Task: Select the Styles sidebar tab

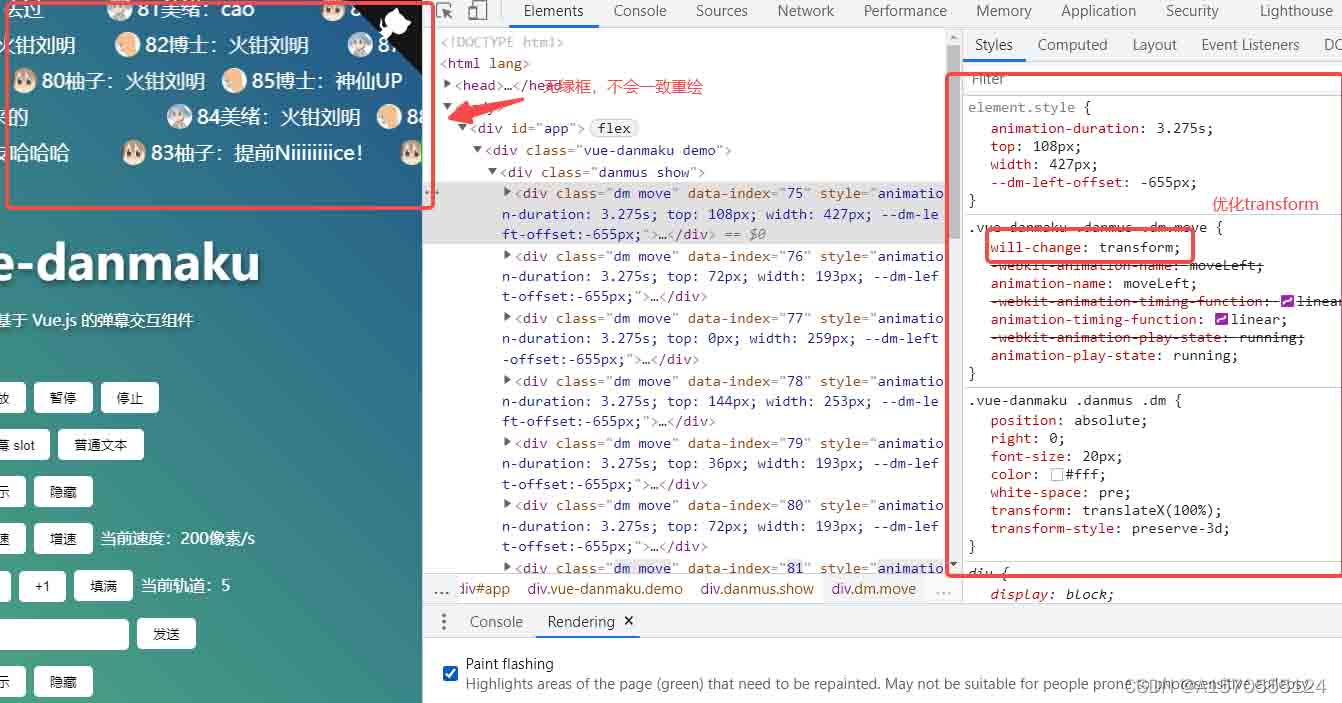Action: tap(993, 45)
